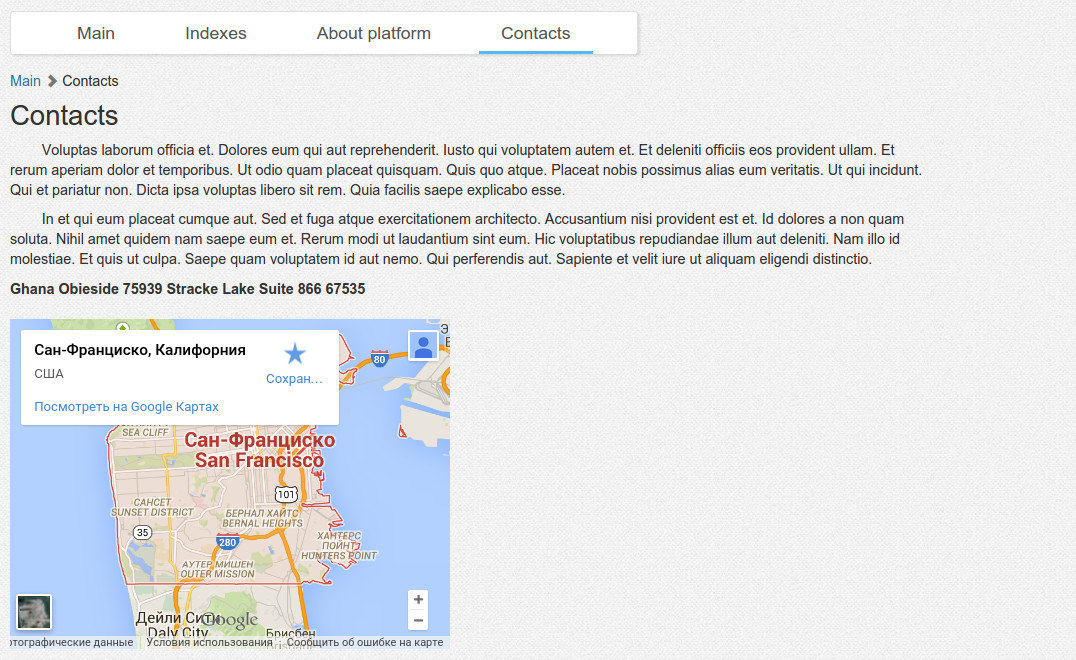This screenshot has width=1076, height=660.
Task: Select the Contacts tab
Action: [536, 33]
